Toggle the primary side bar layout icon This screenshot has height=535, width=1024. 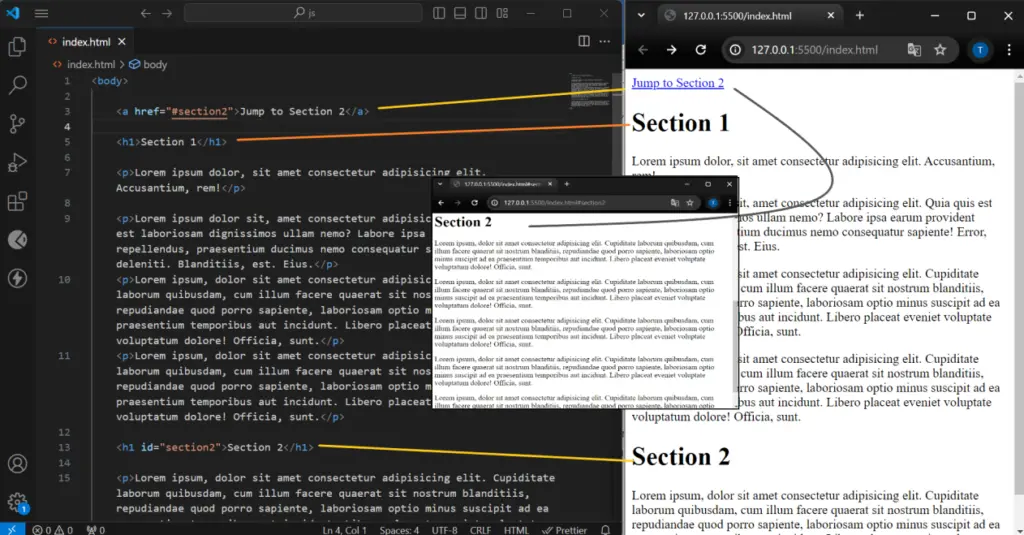click(439, 13)
